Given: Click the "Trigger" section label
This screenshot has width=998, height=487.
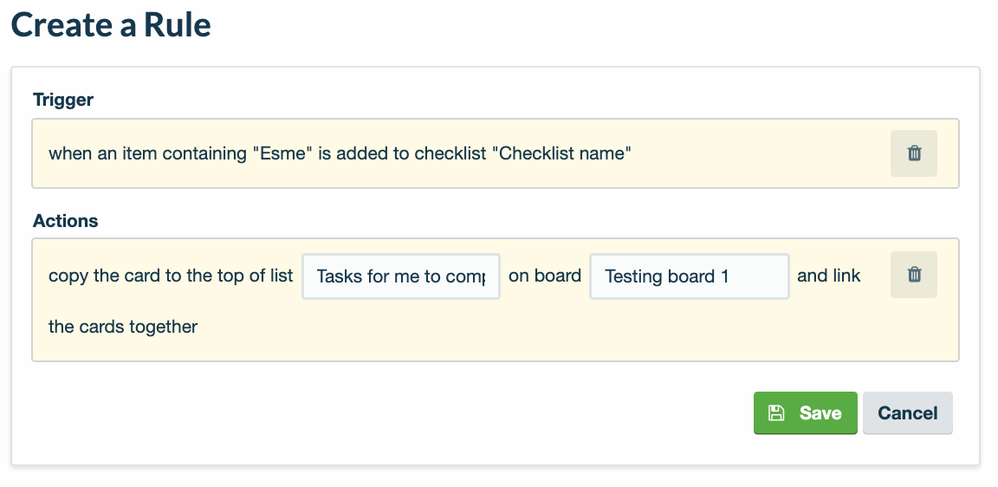Looking at the screenshot, I should pyautogui.click(x=63, y=99).
